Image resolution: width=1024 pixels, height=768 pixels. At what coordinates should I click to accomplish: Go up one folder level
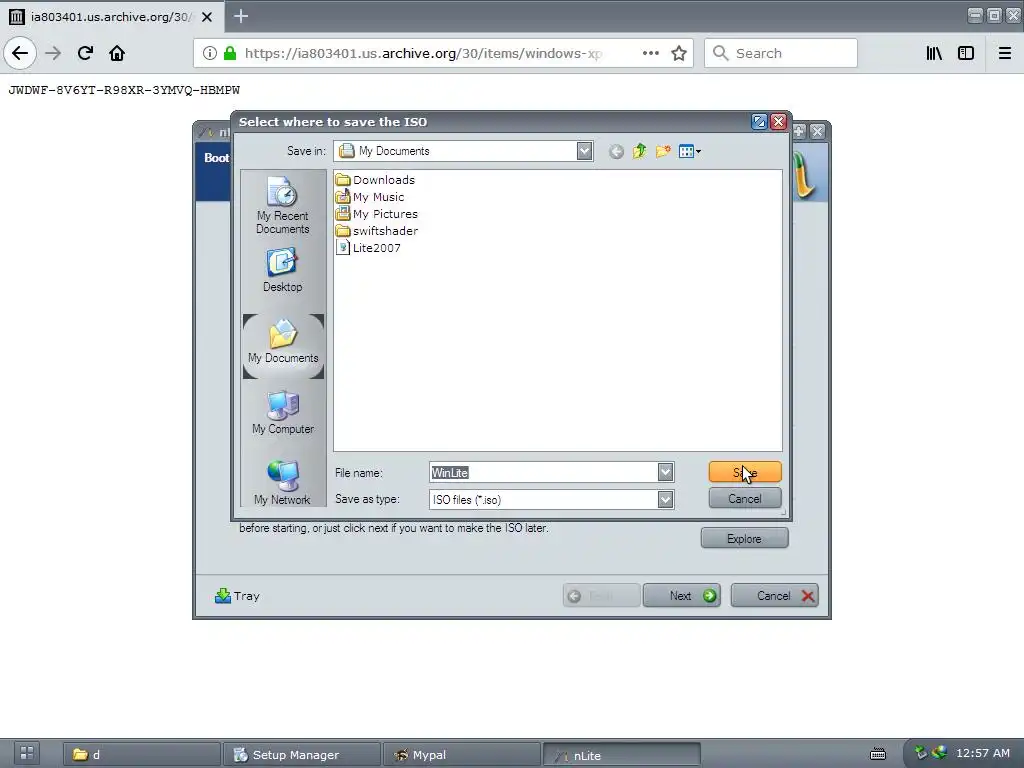coord(639,152)
